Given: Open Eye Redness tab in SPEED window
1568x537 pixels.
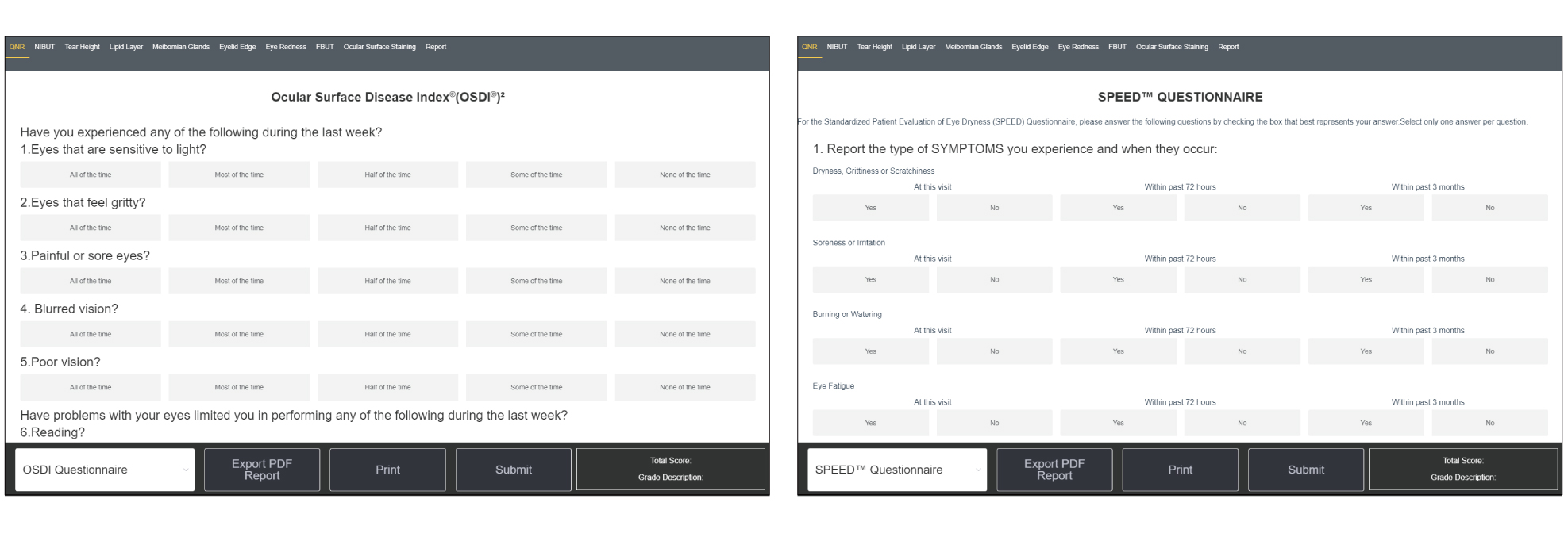Looking at the screenshot, I should click(x=1078, y=47).
